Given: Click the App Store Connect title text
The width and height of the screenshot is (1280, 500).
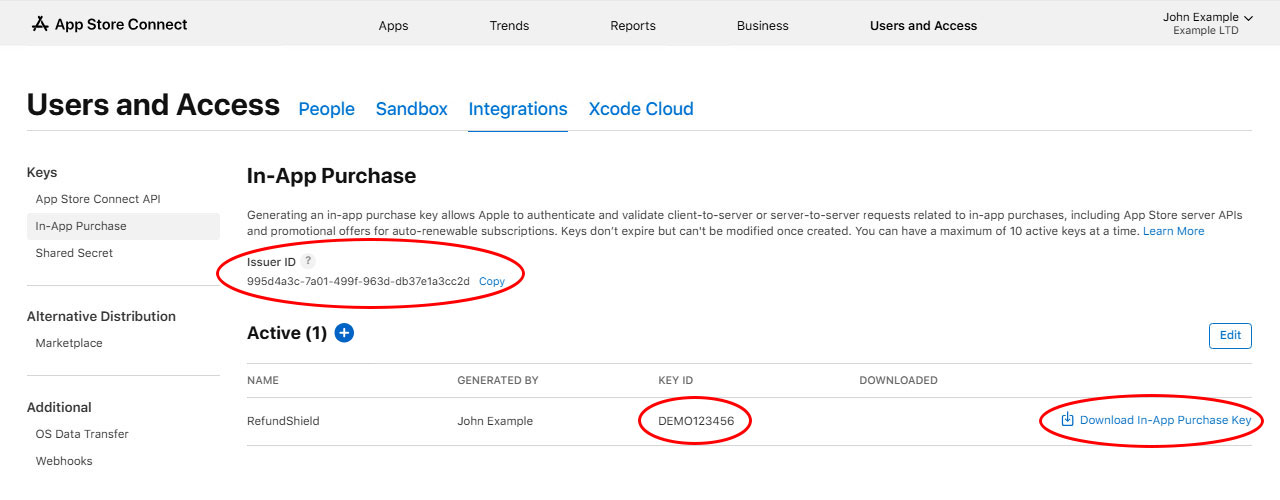Looking at the screenshot, I should click(121, 24).
